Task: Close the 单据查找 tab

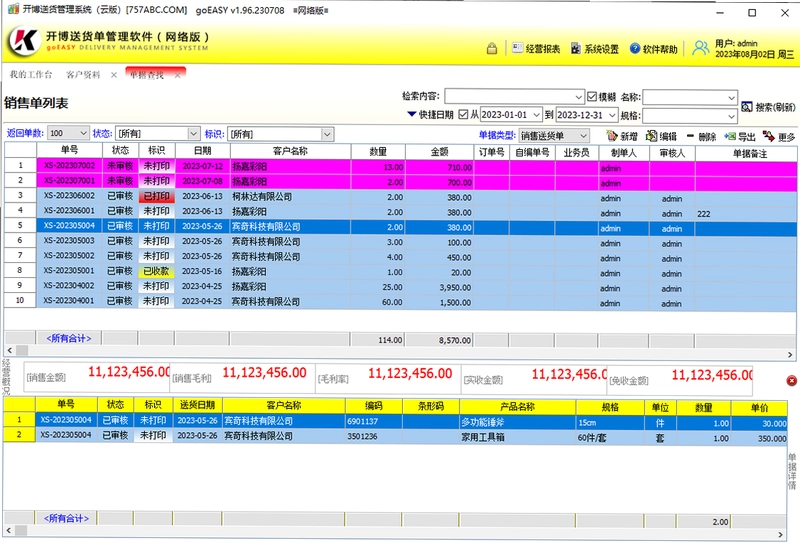Action: pos(178,76)
